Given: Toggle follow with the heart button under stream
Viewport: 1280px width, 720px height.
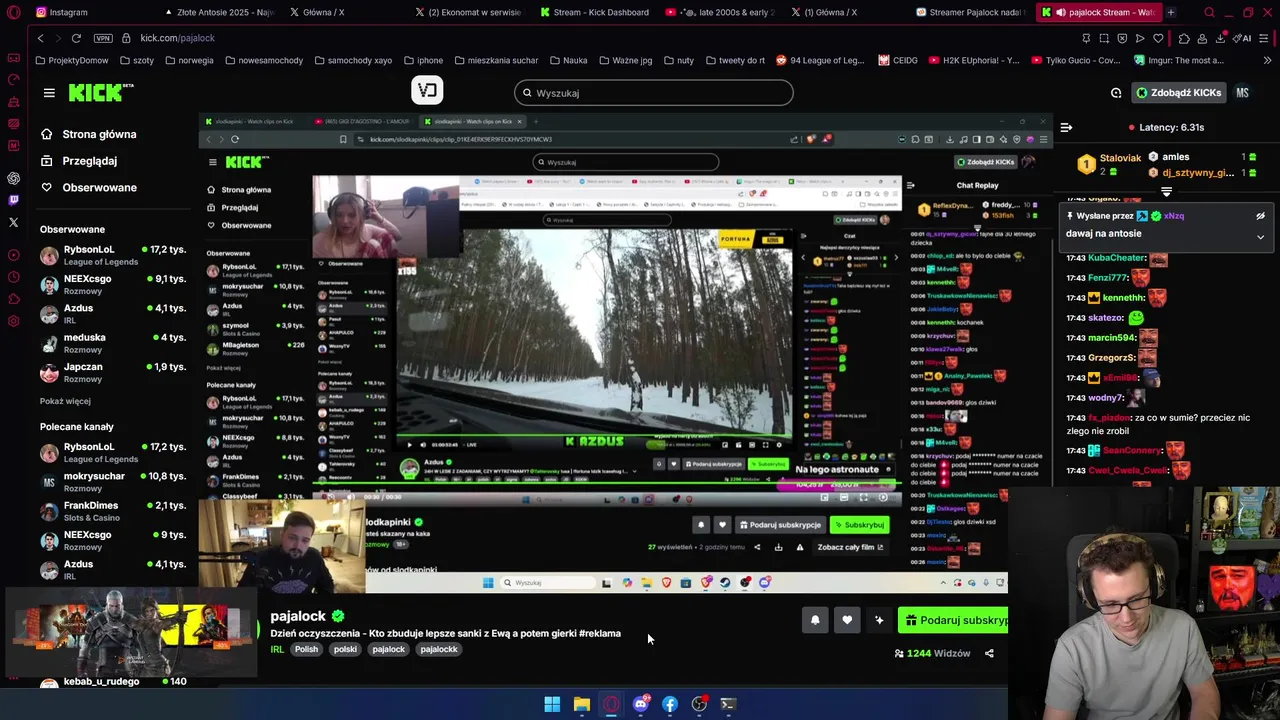Looking at the screenshot, I should click(847, 620).
